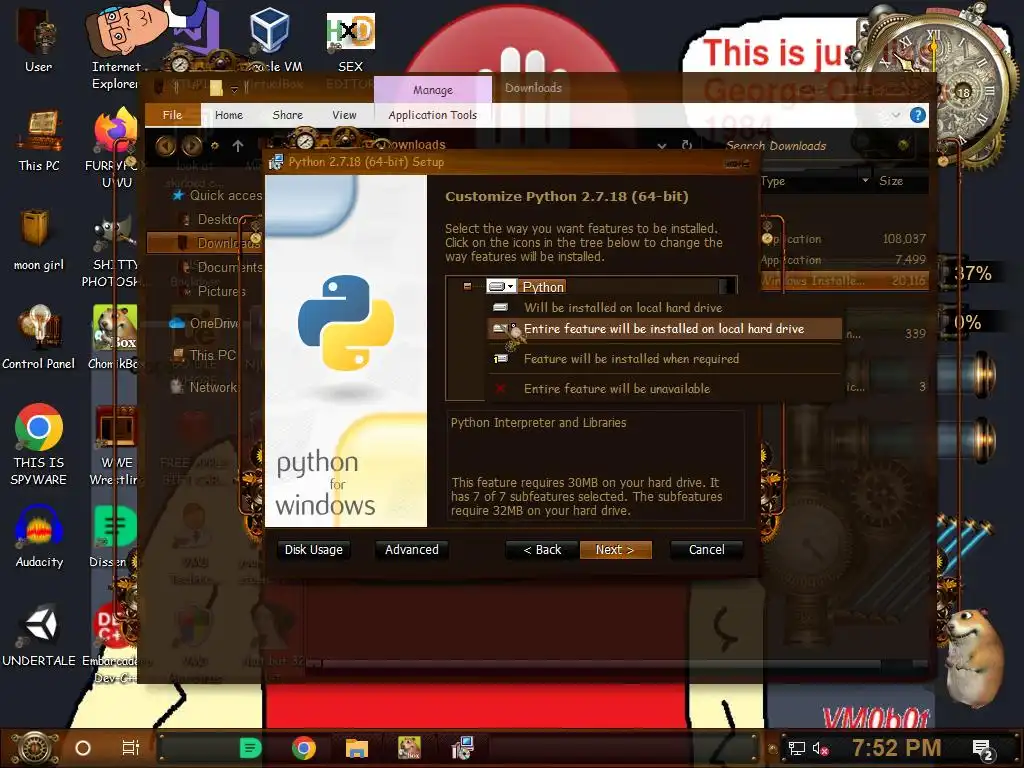Open File Explorer from the taskbar
This screenshot has width=1024, height=768.
click(357, 748)
